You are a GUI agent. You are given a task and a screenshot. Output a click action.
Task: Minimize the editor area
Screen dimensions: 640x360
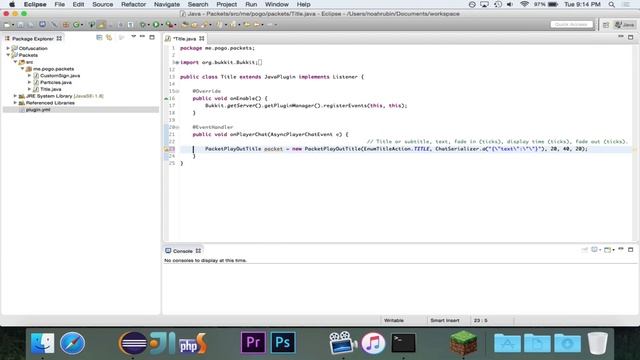[x=621, y=37]
